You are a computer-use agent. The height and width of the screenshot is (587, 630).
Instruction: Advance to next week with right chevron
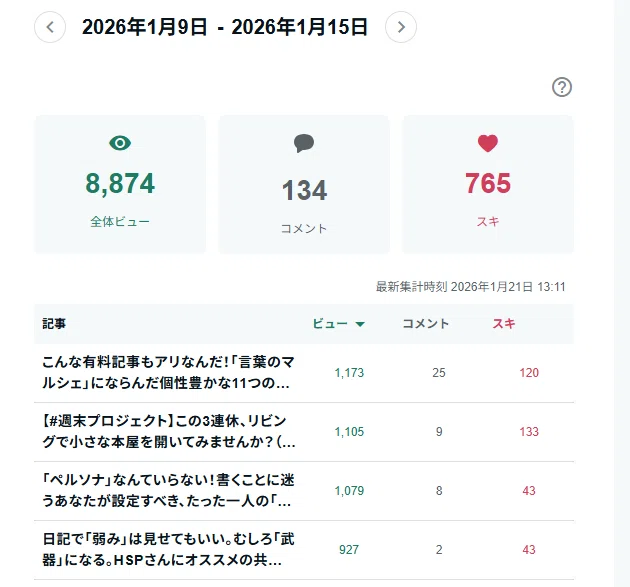tap(401, 27)
